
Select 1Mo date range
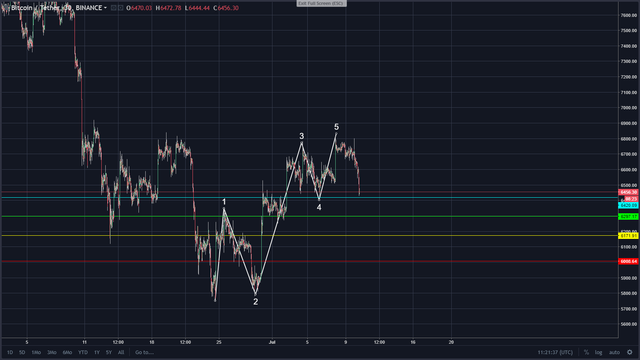[36, 352]
